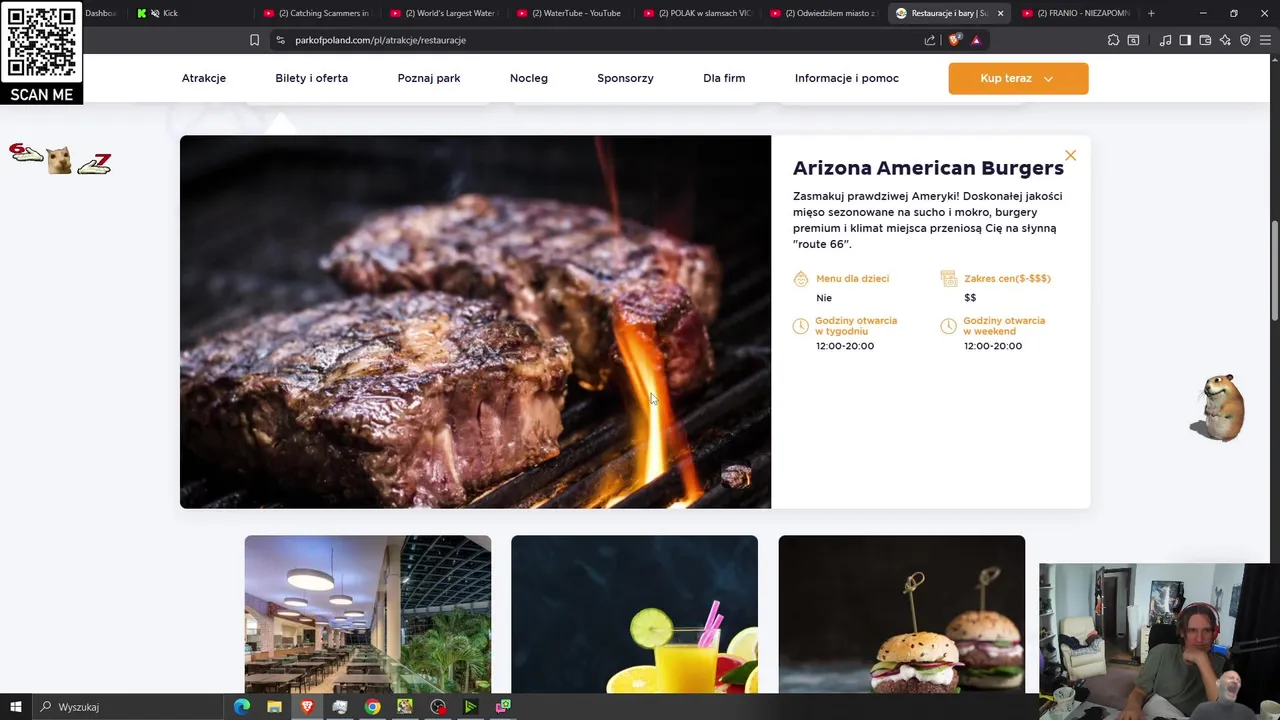The width and height of the screenshot is (1280, 720).
Task: Open Google Chrome from the taskbar
Action: (372, 707)
